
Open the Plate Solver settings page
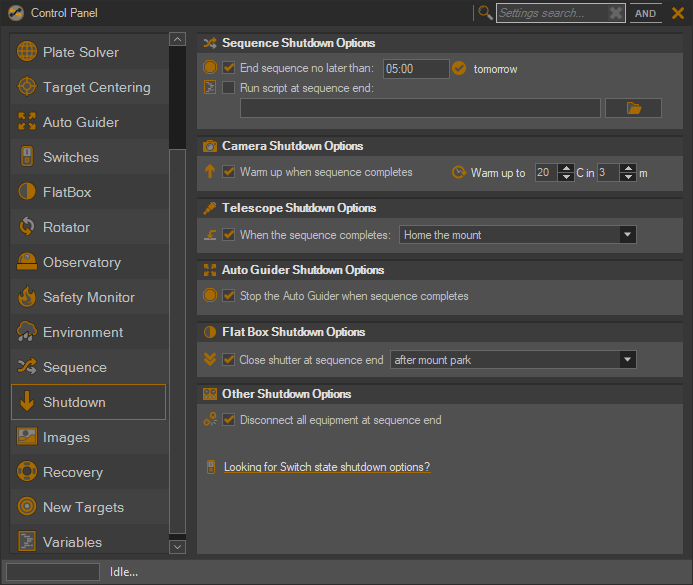click(89, 52)
